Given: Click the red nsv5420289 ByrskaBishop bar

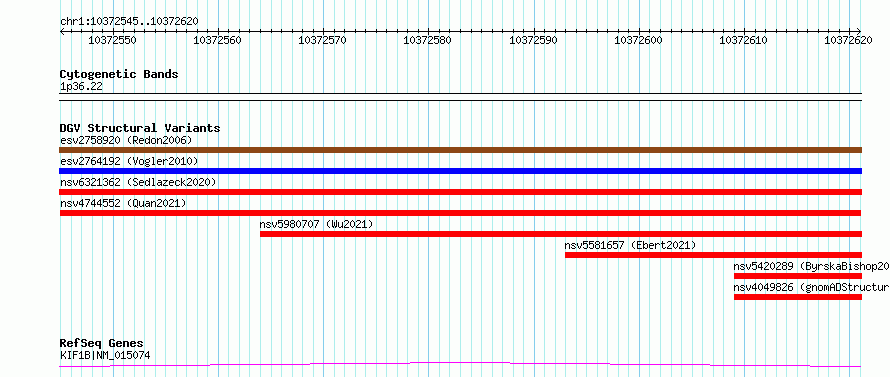Looking at the screenshot, I should (x=798, y=276).
